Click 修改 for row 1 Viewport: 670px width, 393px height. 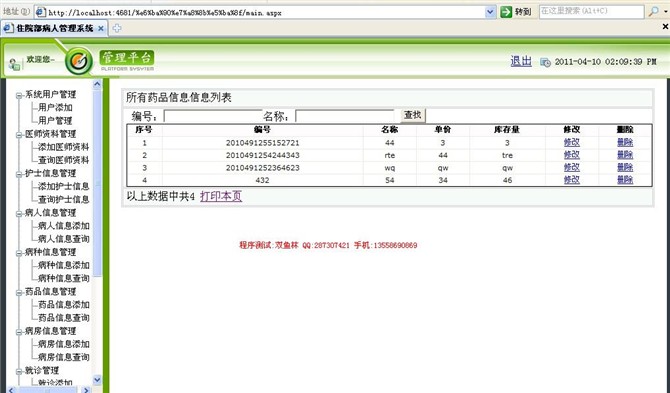click(x=571, y=142)
